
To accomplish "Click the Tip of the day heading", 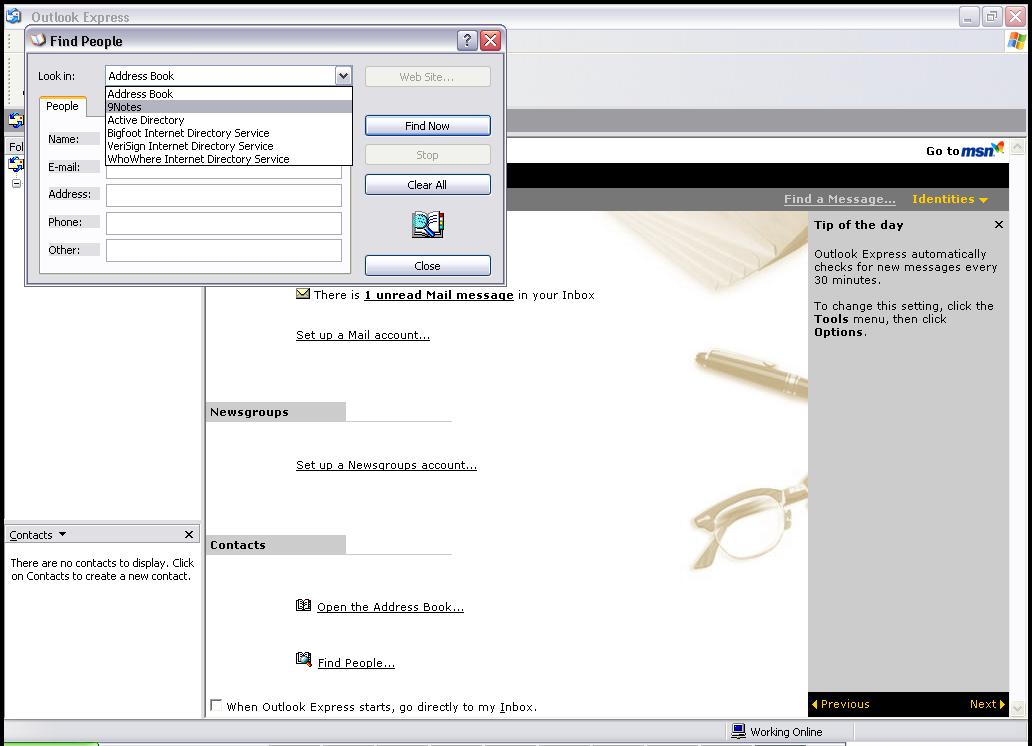I will [x=858, y=225].
